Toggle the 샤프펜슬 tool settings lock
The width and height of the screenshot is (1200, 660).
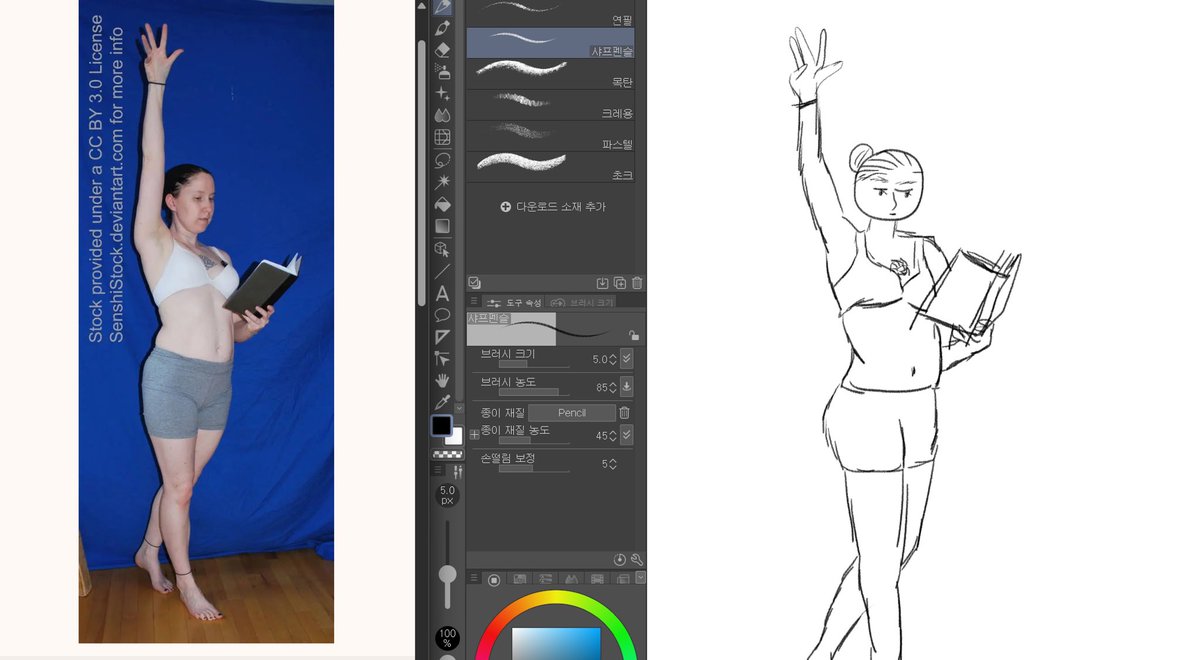[633, 336]
